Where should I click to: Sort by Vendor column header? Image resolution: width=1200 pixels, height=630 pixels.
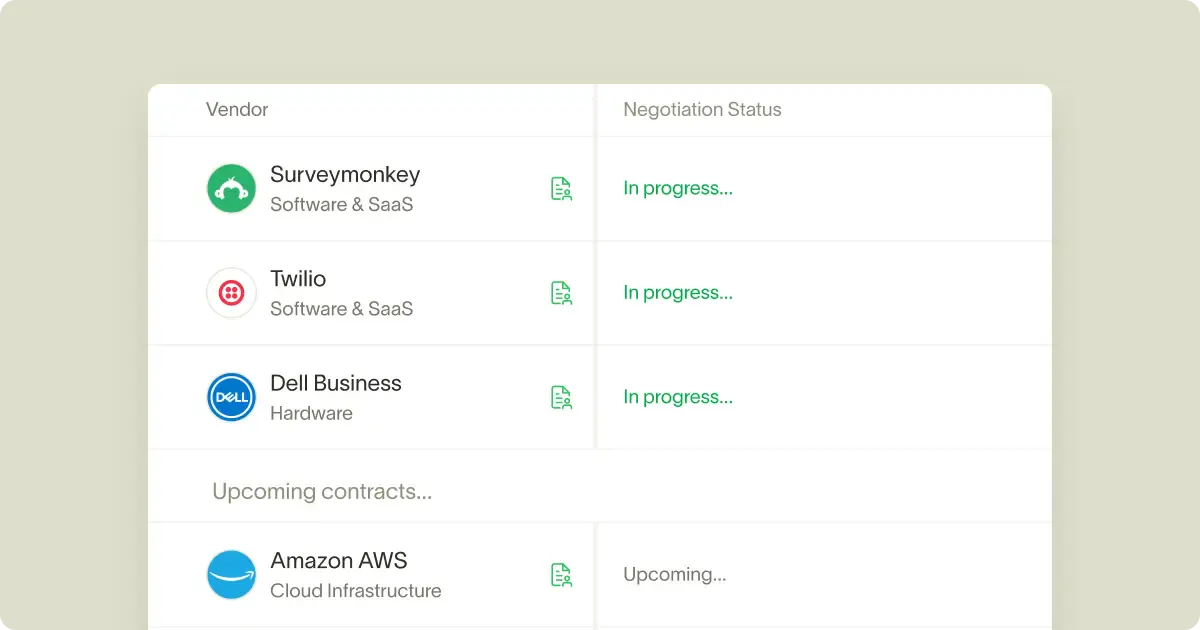point(237,110)
